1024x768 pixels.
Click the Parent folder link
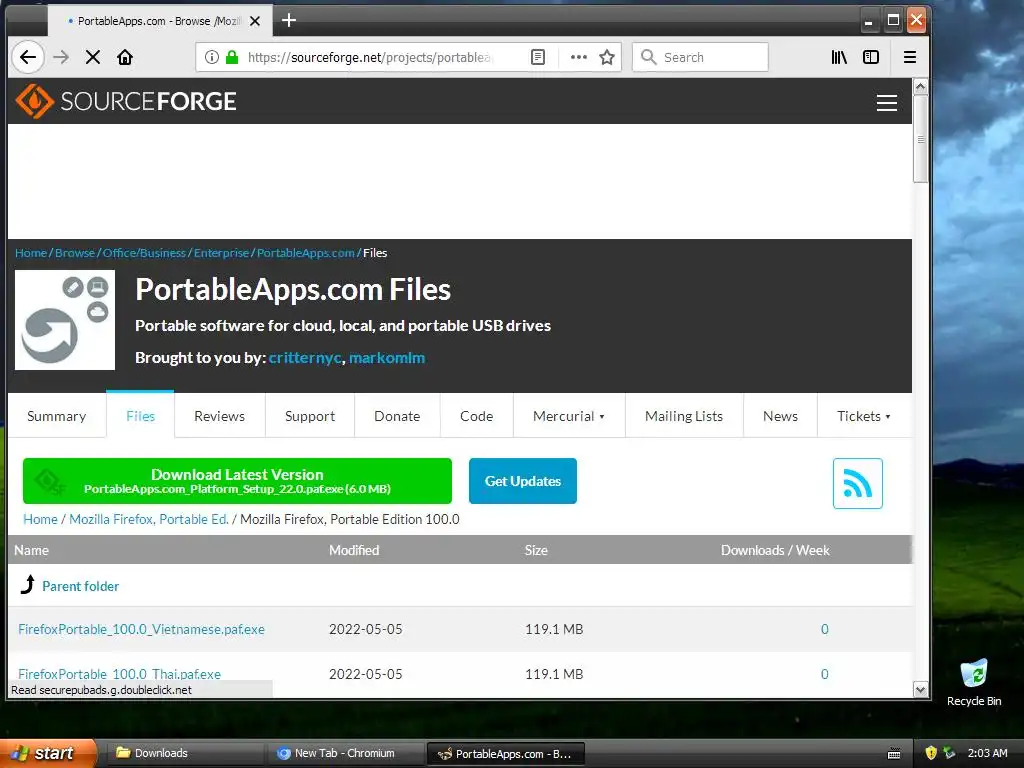pyautogui.click(x=80, y=586)
